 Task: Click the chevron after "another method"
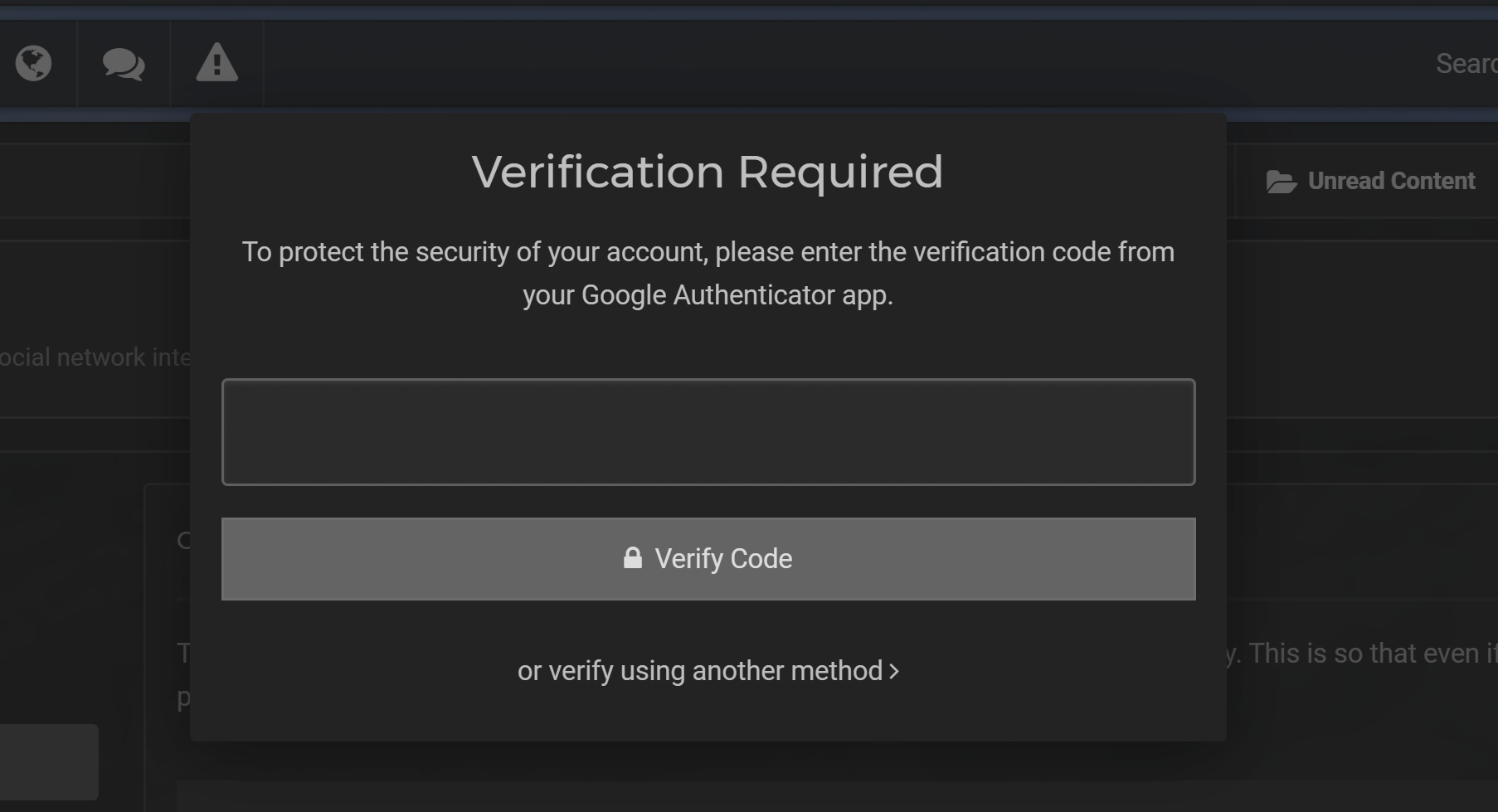pos(894,671)
